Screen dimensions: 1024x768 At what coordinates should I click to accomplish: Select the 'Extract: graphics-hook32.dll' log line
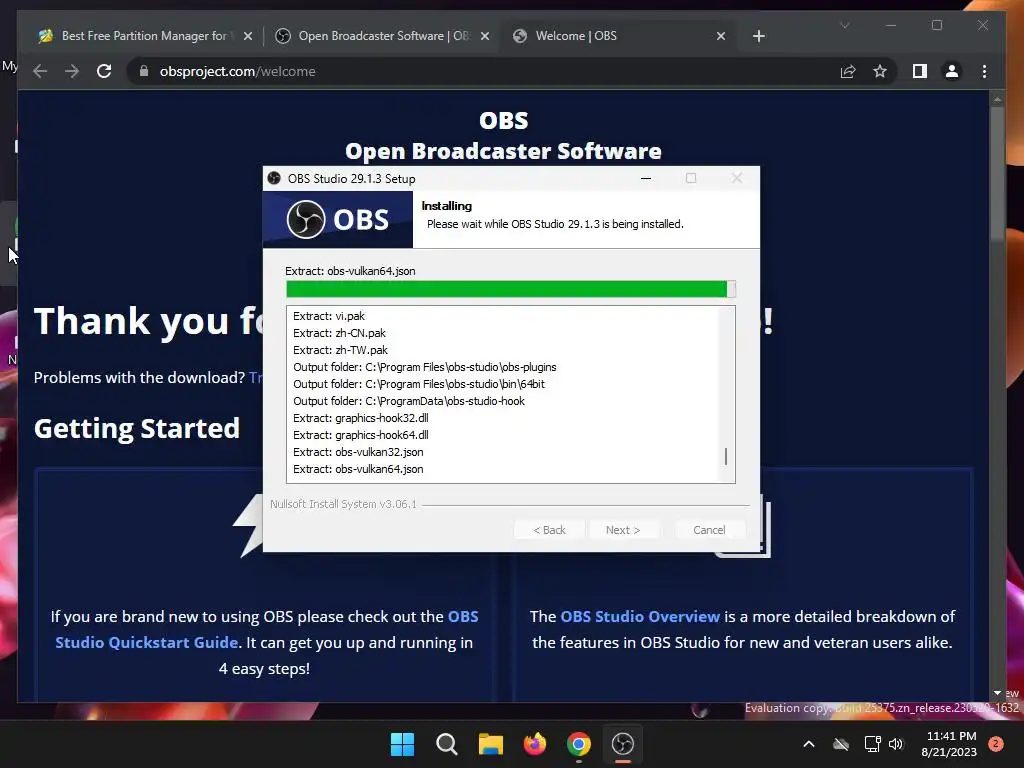tap(360, 418)
